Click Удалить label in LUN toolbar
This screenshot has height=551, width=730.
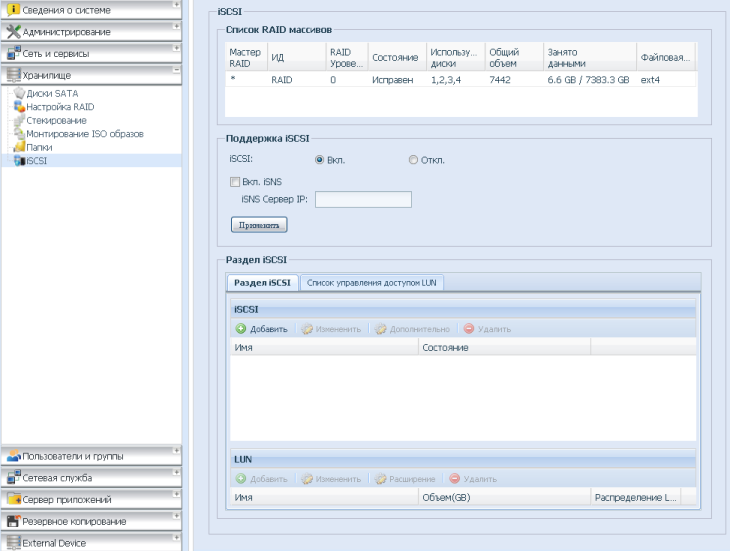[480, 479]
